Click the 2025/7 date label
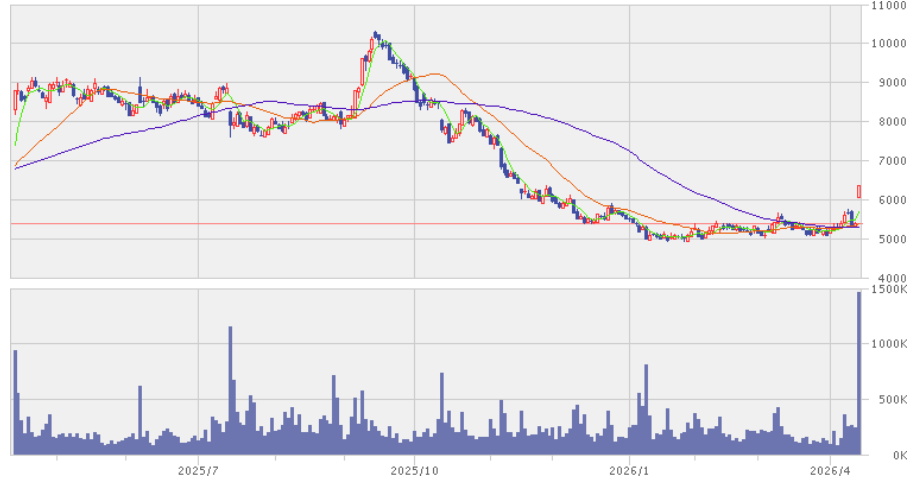Screen dimensions: 915x483 pos(198,469)
